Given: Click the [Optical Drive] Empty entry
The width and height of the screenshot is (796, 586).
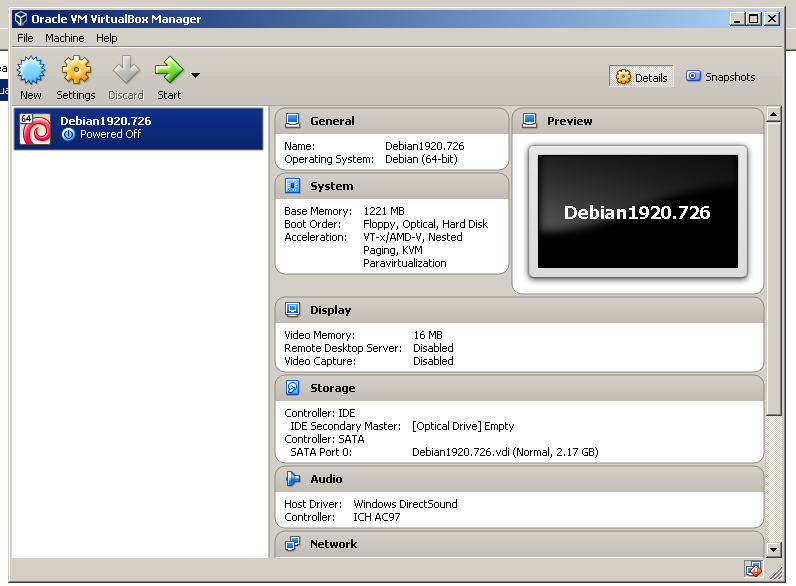Looking at the screenshot, I should tap(463, 426).
